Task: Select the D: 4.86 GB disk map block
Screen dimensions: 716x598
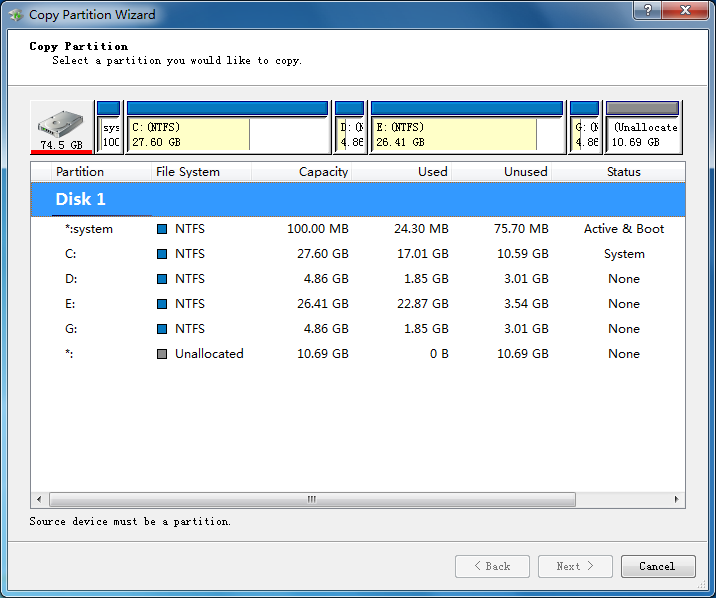Action: (350, 127)
